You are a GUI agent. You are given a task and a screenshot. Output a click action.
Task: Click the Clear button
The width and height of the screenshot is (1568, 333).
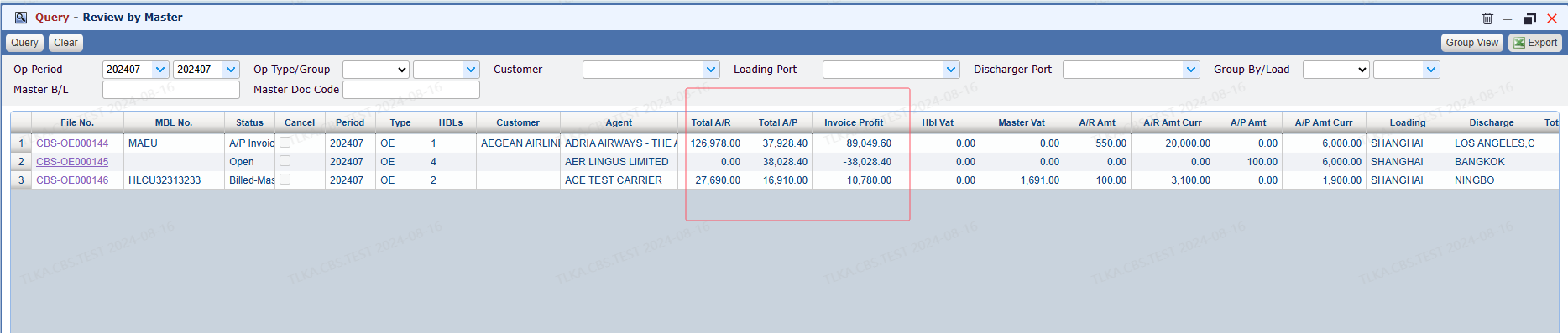point(65,43)
